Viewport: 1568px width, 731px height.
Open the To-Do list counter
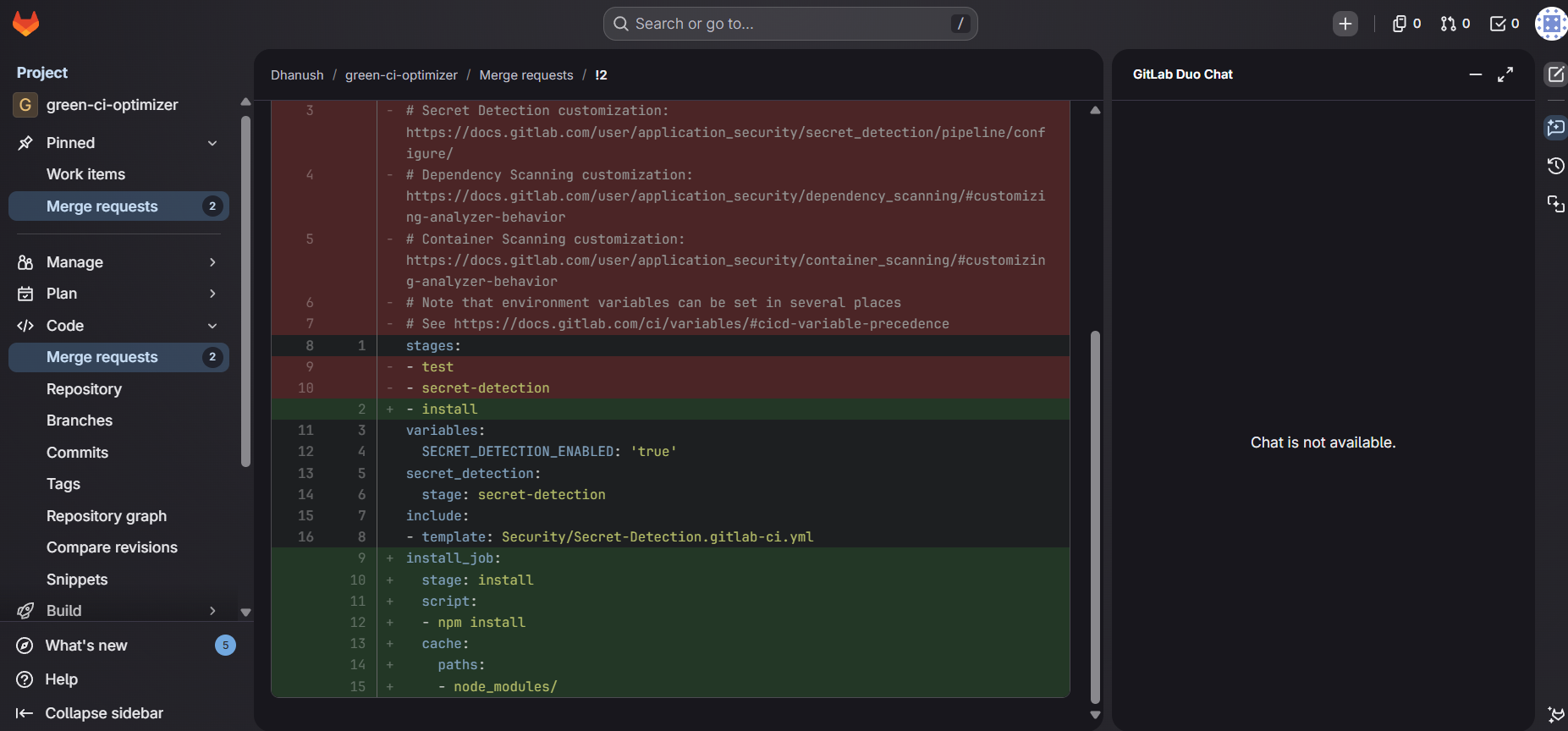[1505, 24]
